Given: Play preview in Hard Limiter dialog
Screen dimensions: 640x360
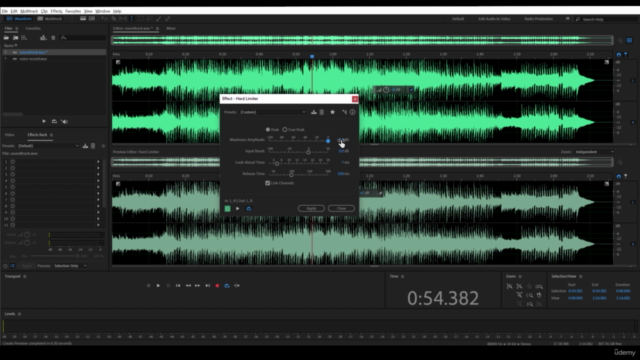Looking at the screenshot, I should (x=238, y=209).
